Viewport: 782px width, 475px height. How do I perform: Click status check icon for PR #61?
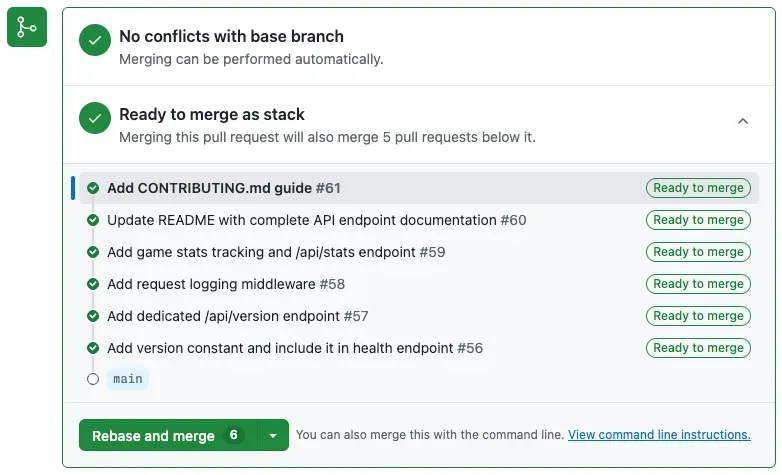coord(93,188)
